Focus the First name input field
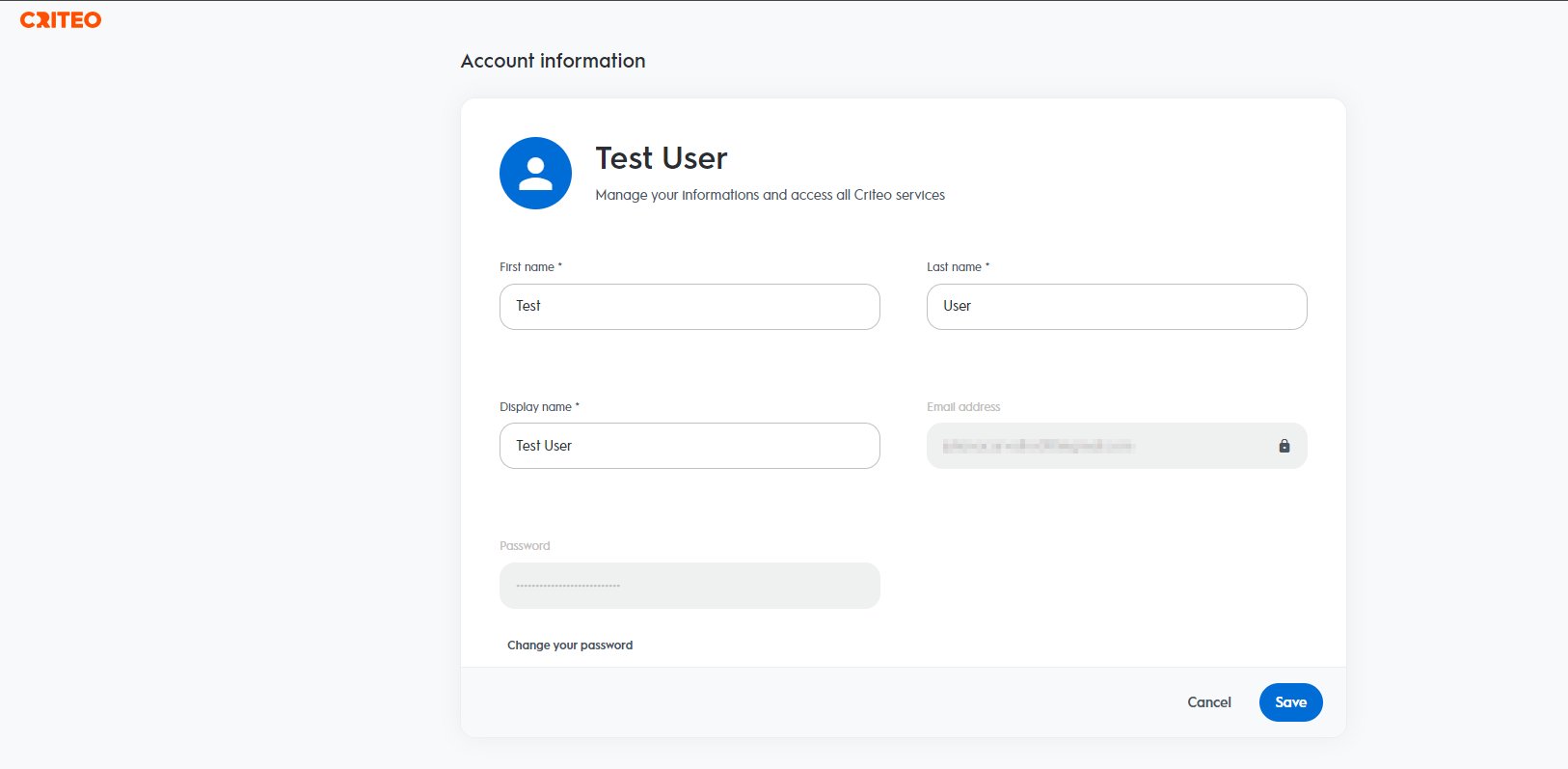The height and width of the screenshot is (769, 1568). 689,307
